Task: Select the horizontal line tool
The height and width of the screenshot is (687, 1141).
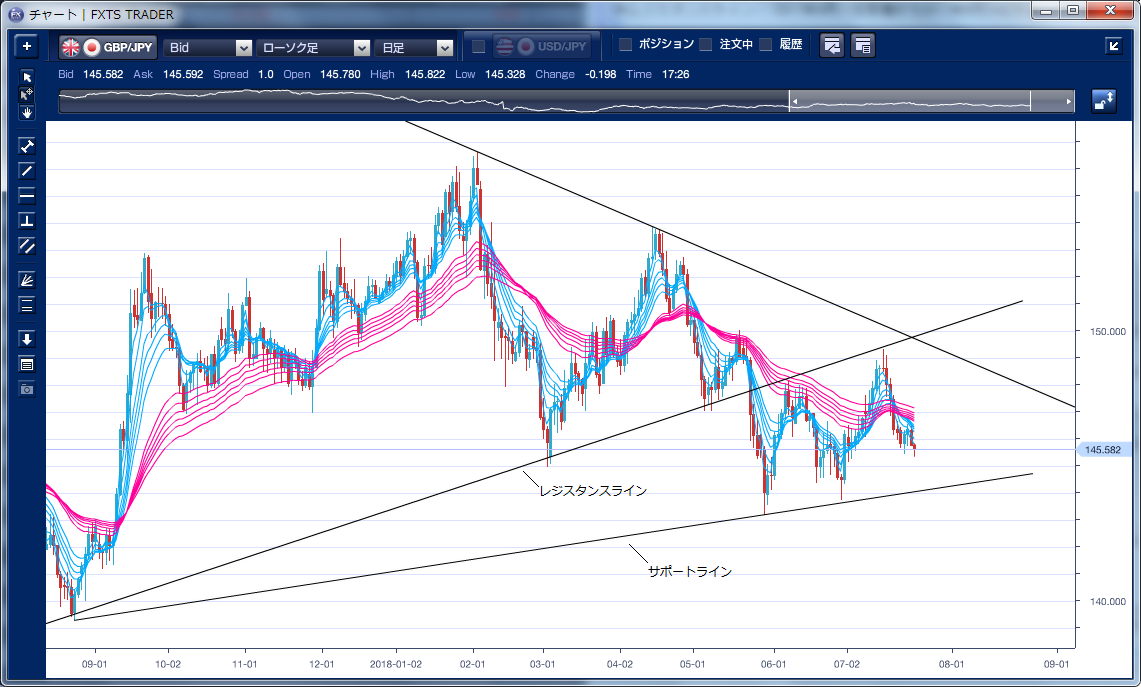Action: pyautogui.click(x=27, y=196)
